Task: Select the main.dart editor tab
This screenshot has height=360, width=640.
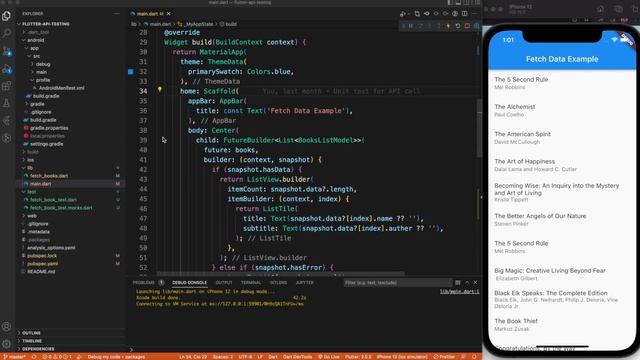Action: [x=149, y=13]
